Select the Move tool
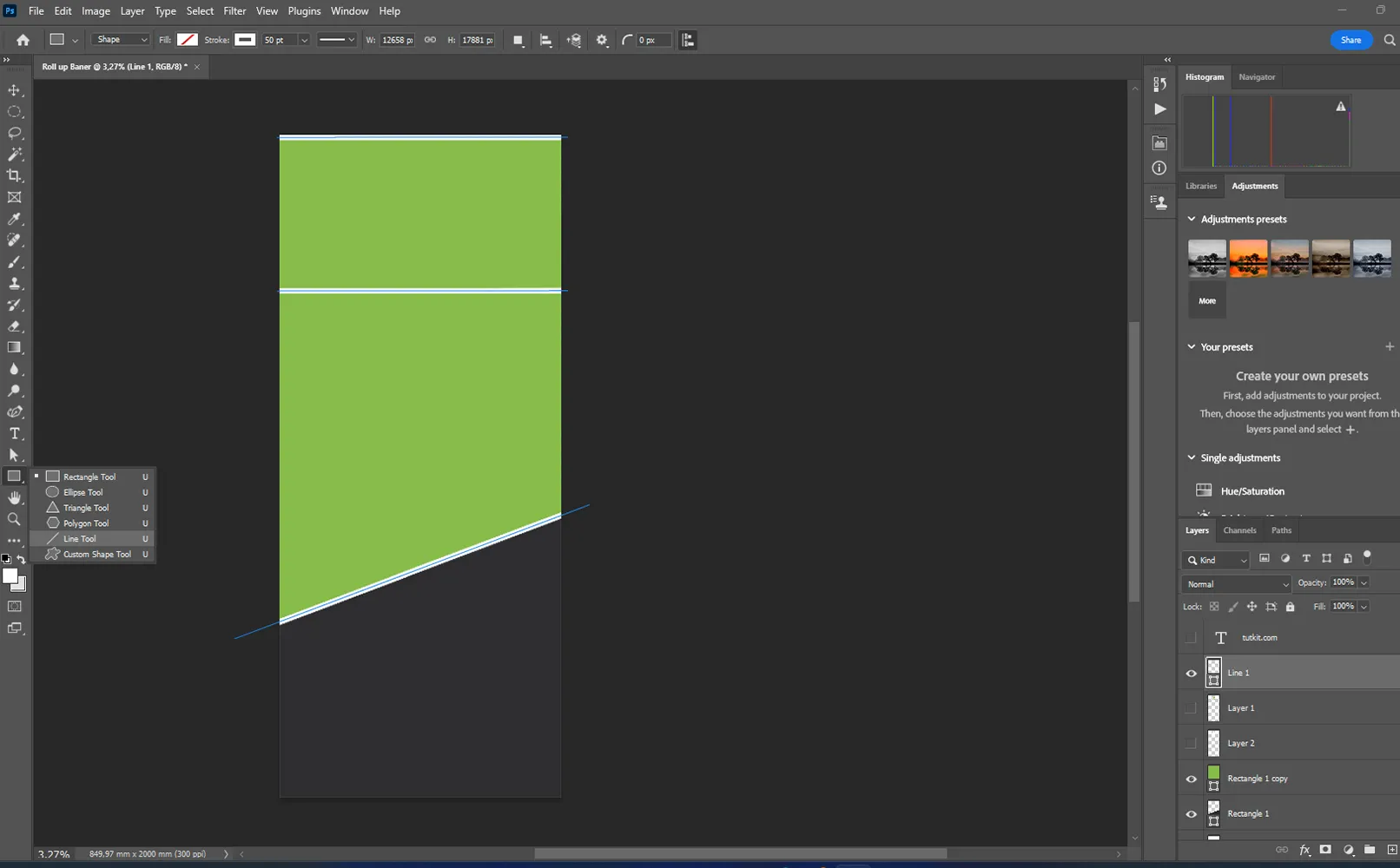The image size is (1400, 868). point(15,90)
